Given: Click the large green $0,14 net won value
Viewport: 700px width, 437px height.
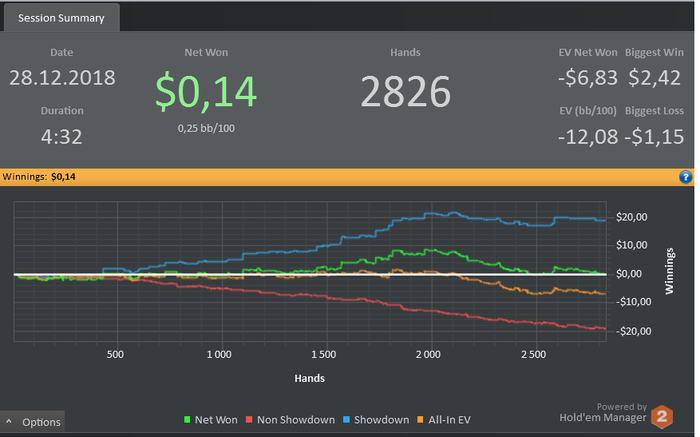Looking at the screenshot, I should [x=206, y=92].
